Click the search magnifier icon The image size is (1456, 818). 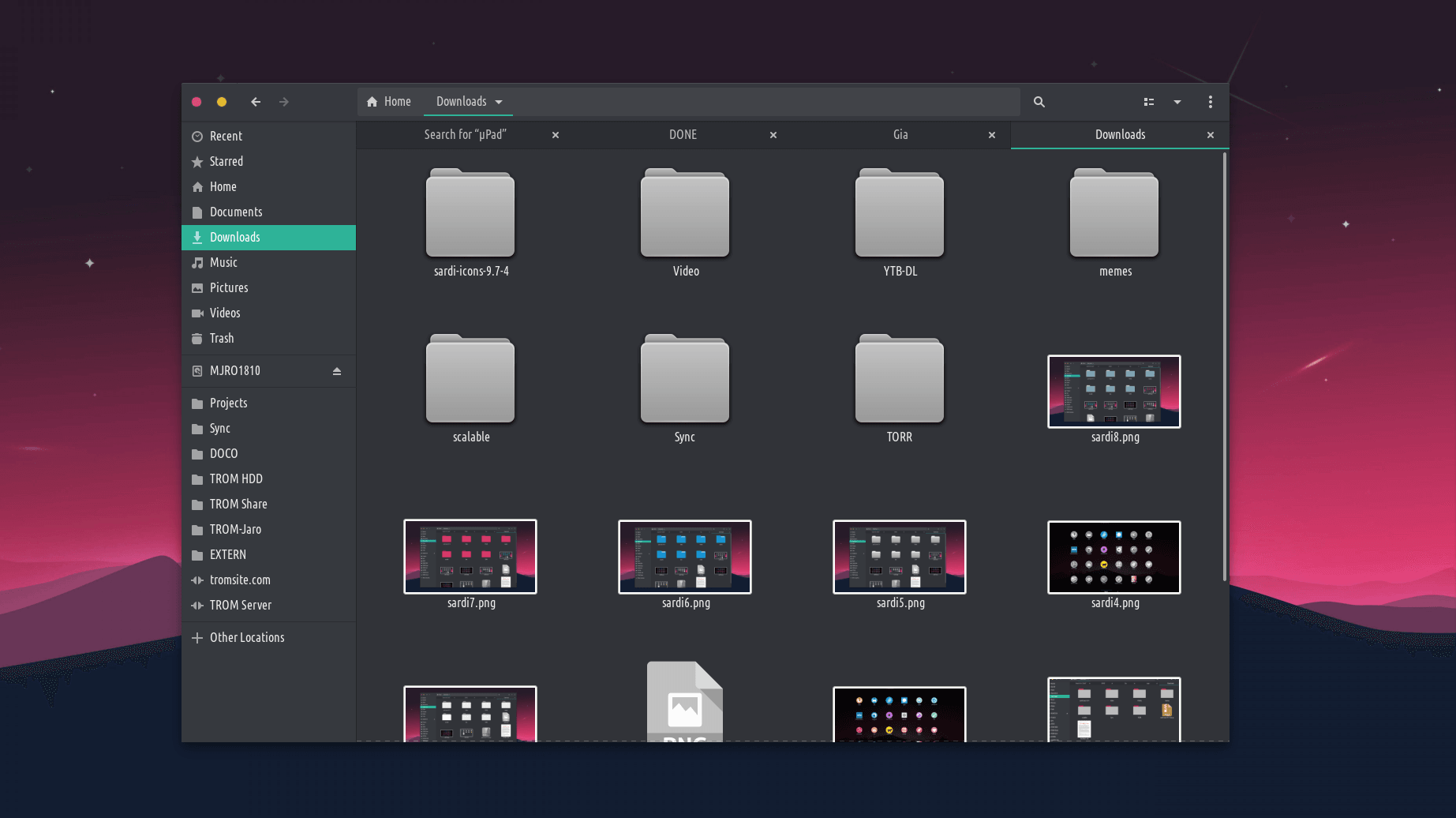pos(1039,102)
